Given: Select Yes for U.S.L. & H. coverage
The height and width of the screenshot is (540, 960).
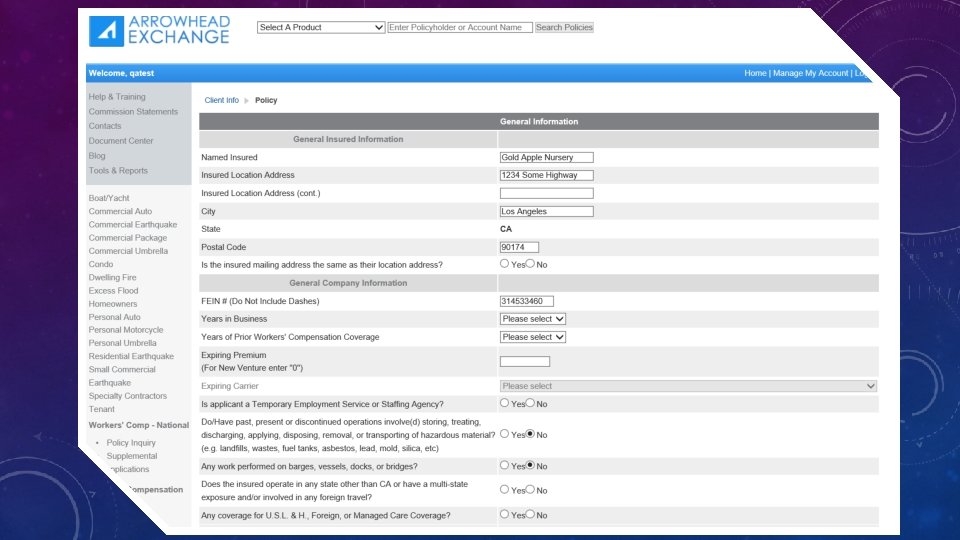Looking at the screenshot, I should point(504,514).
